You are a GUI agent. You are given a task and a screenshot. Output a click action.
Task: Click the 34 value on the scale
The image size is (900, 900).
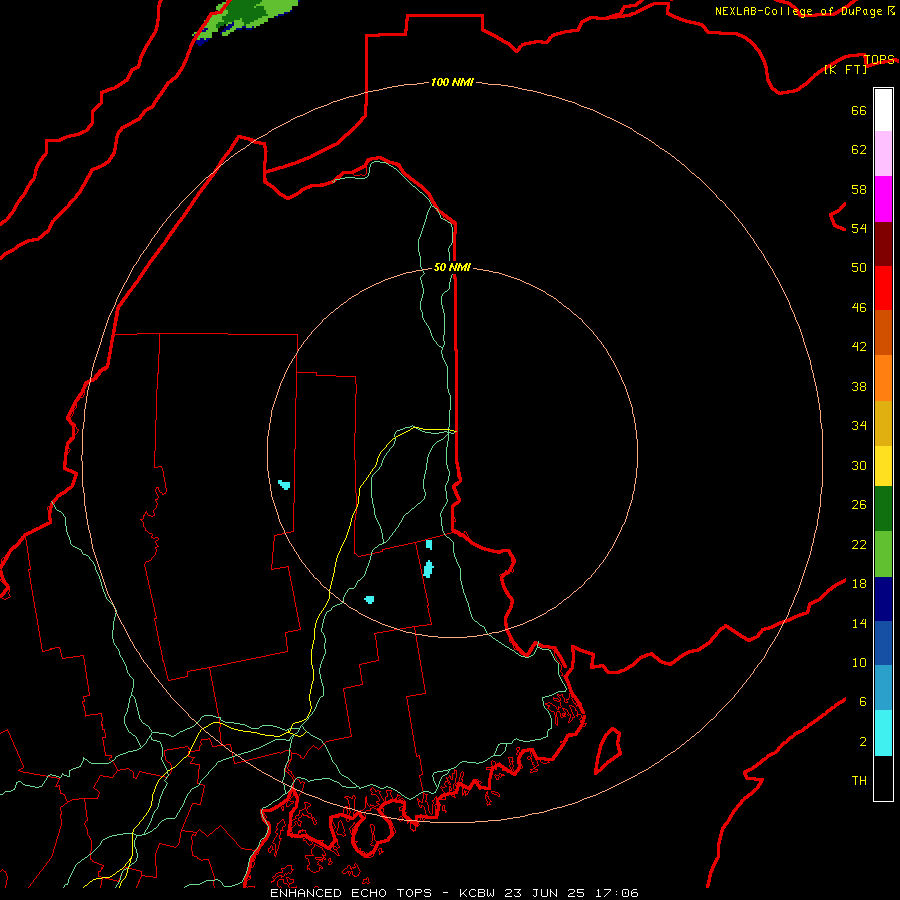point(859,426)
